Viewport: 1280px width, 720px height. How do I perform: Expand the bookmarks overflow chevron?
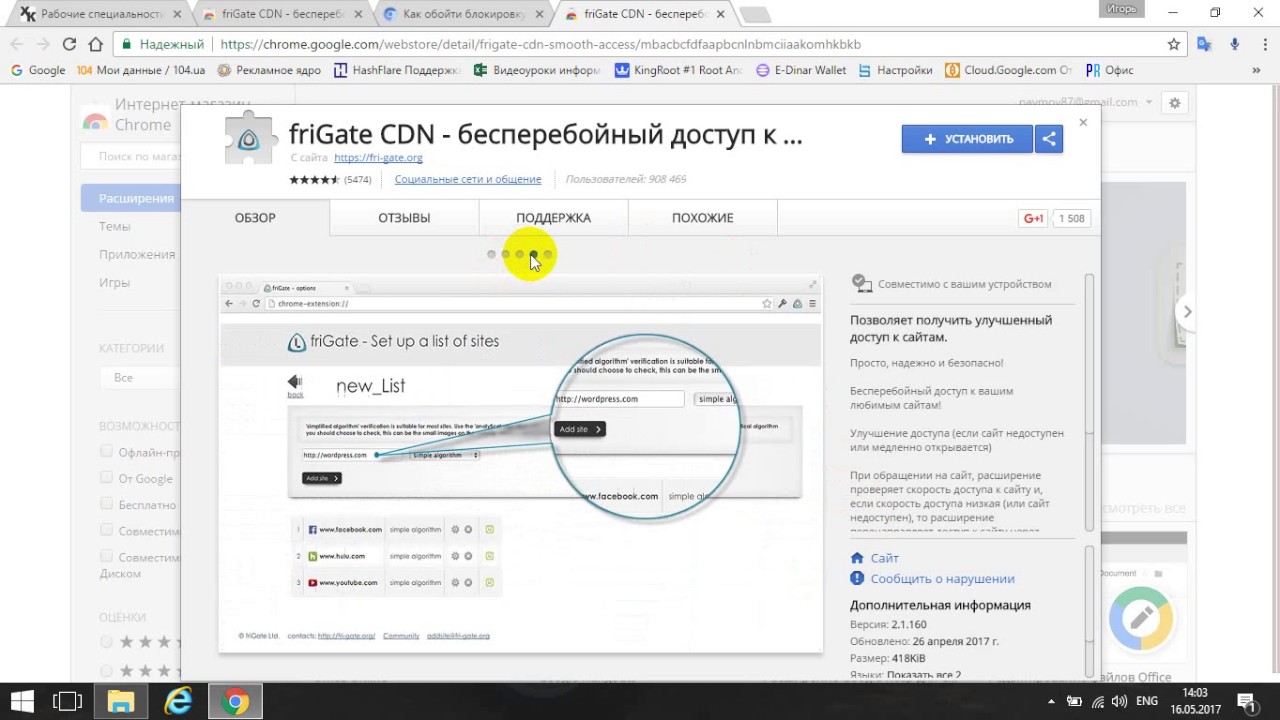point(1257,71)
